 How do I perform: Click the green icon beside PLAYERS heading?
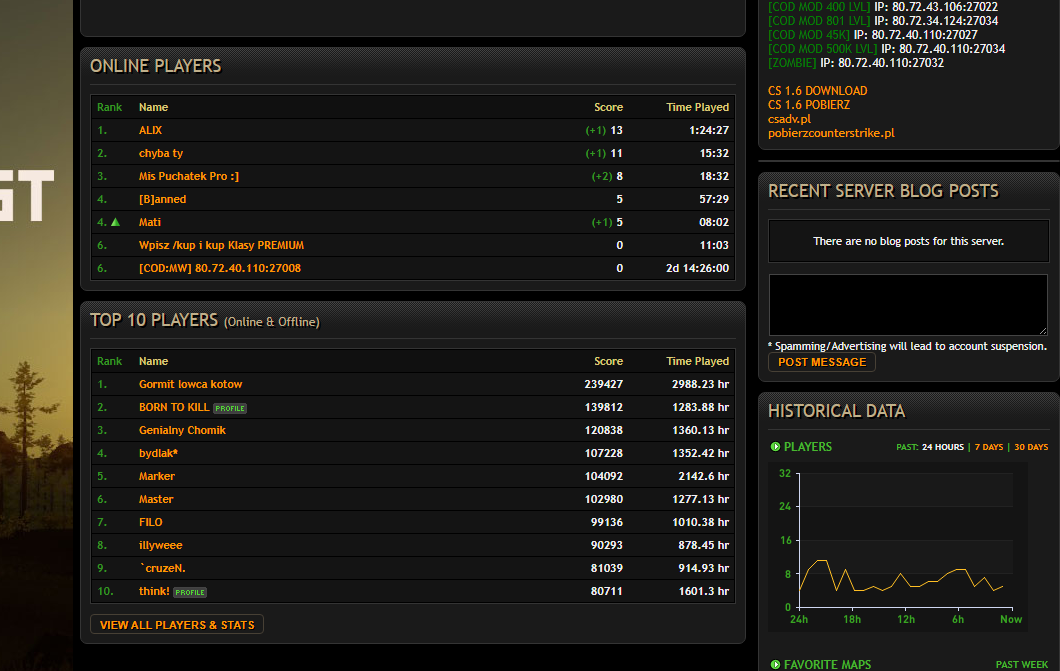pos(775,447)
